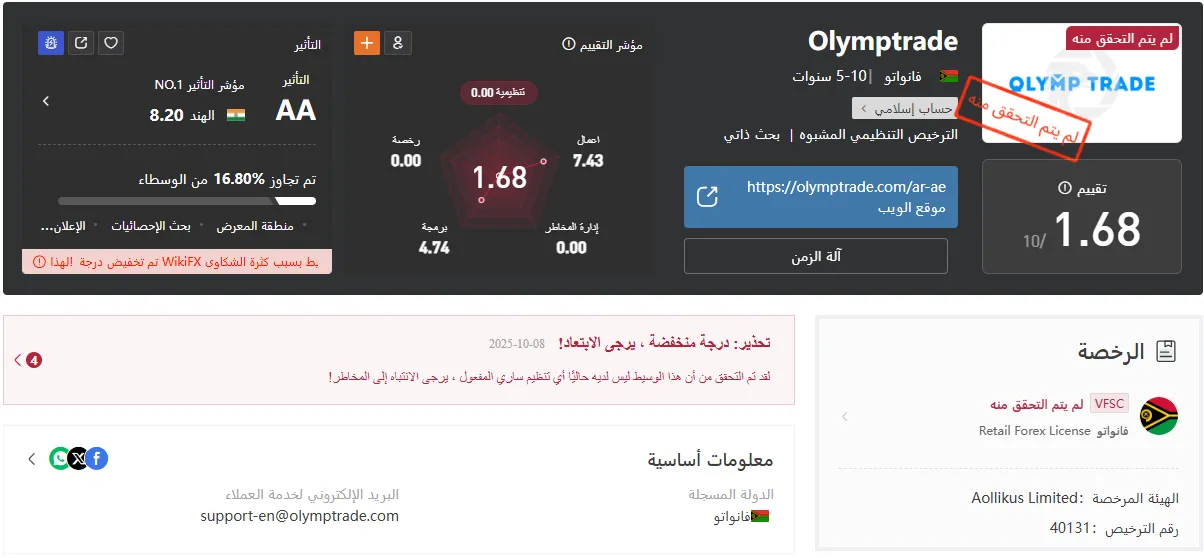The image size is (1204, 558).
Task: Open the Facebook social icon
Action: point(96,459)
